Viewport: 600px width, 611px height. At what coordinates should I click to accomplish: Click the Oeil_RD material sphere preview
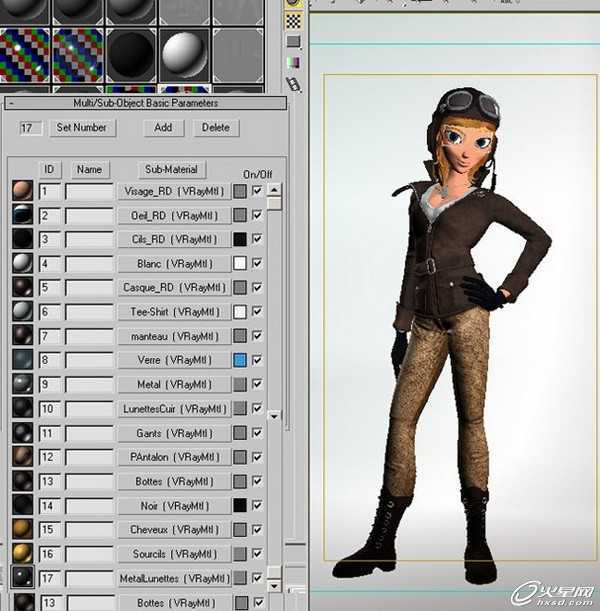(23, 215)
